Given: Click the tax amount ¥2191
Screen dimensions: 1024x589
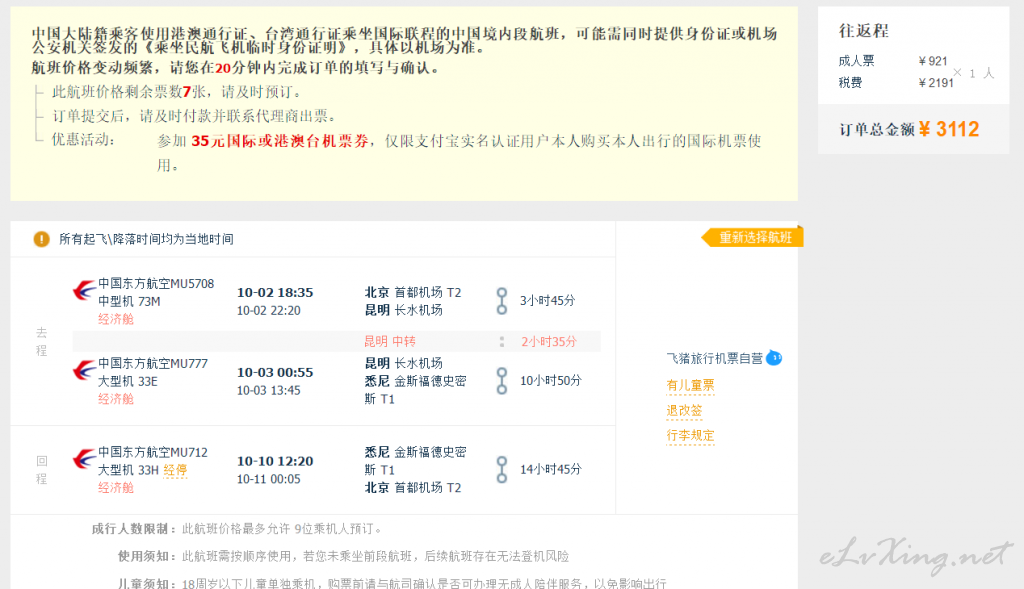Looking at the screenshot, I should [x=936, y=83].
